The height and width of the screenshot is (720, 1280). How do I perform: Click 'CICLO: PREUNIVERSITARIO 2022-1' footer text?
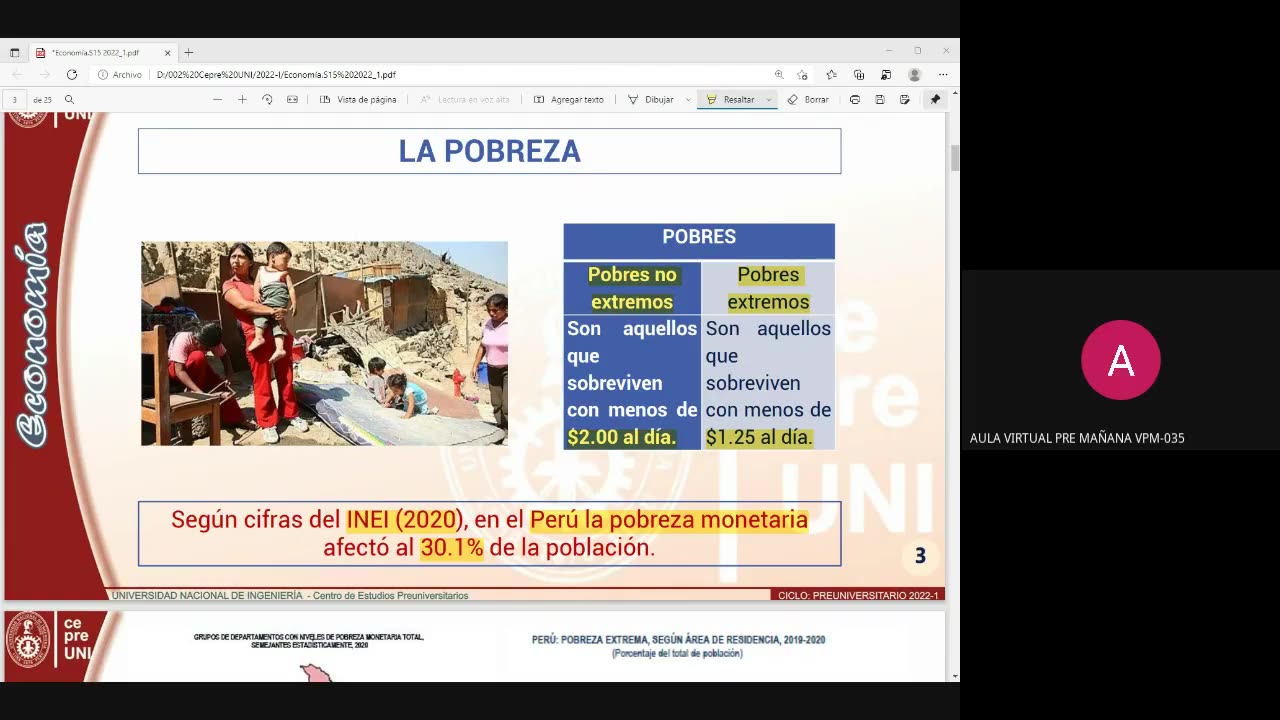coord(858,596)
